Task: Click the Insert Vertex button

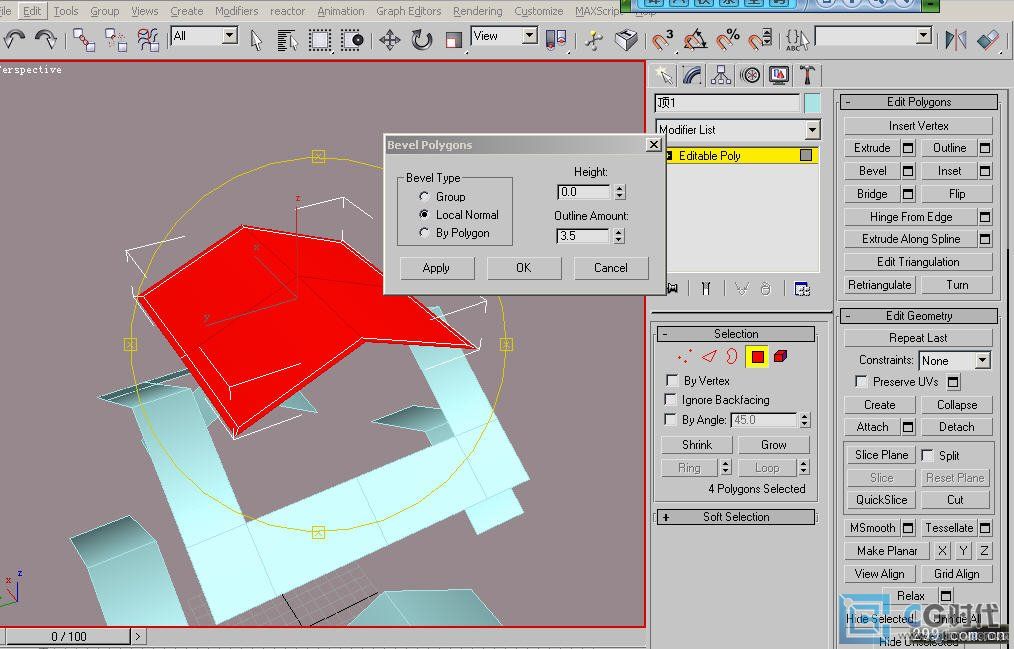Action: (918, 125)
